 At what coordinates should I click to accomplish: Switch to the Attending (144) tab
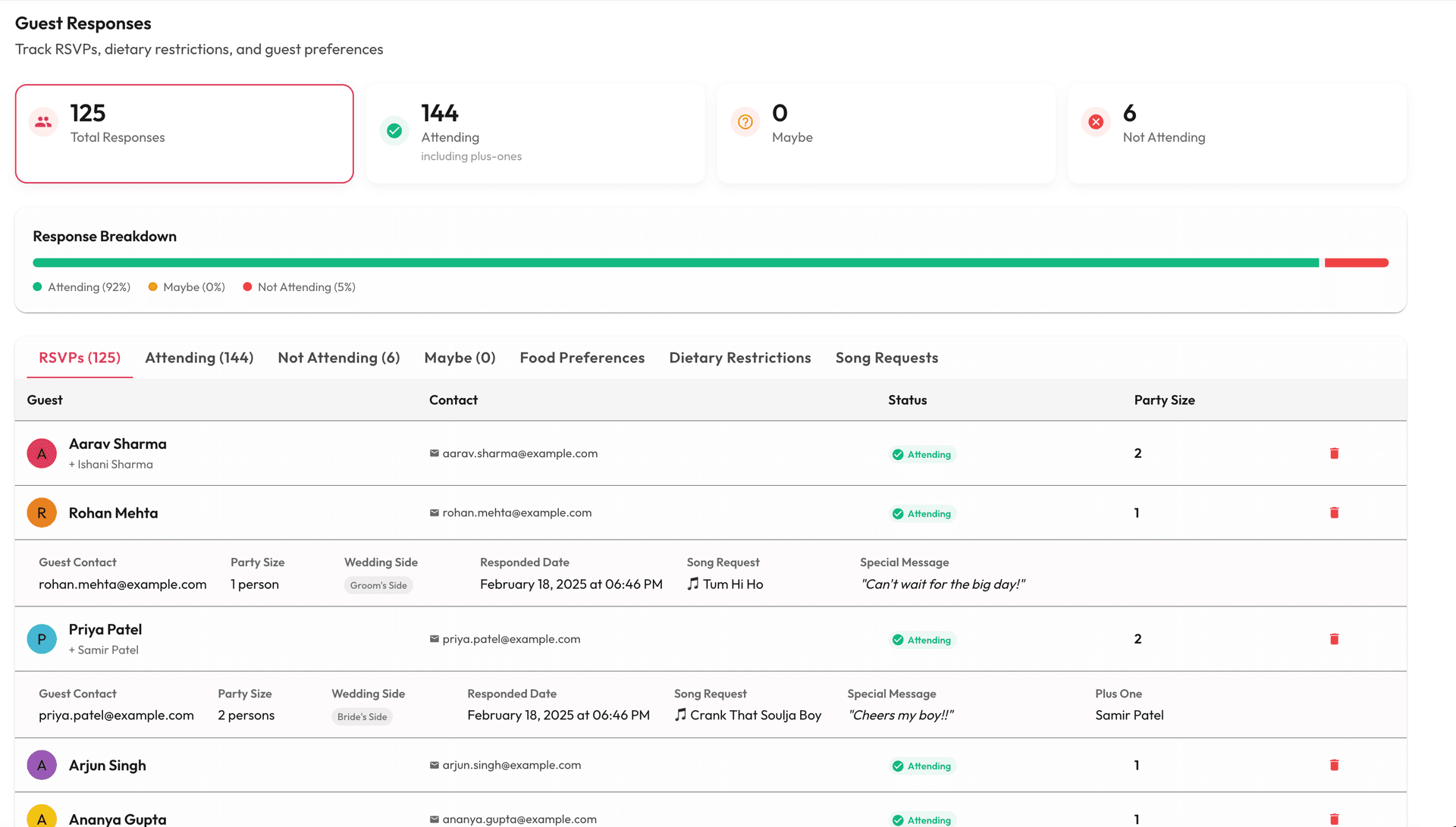[x=199, y=358]
